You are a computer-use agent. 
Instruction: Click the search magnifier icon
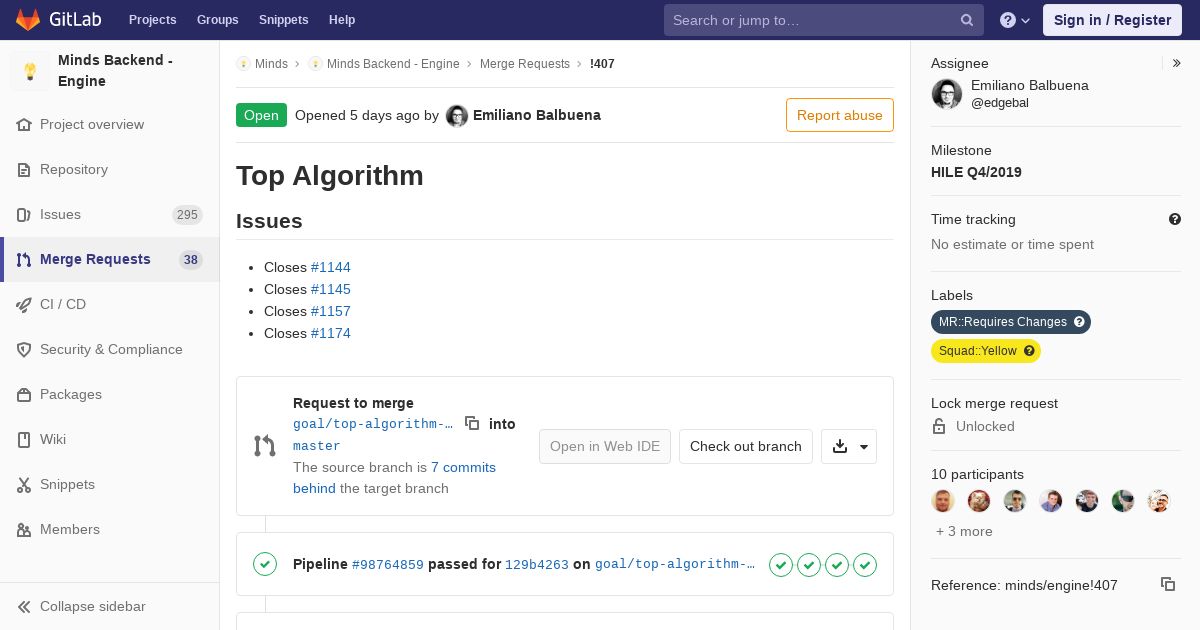(x=967, y=20)
